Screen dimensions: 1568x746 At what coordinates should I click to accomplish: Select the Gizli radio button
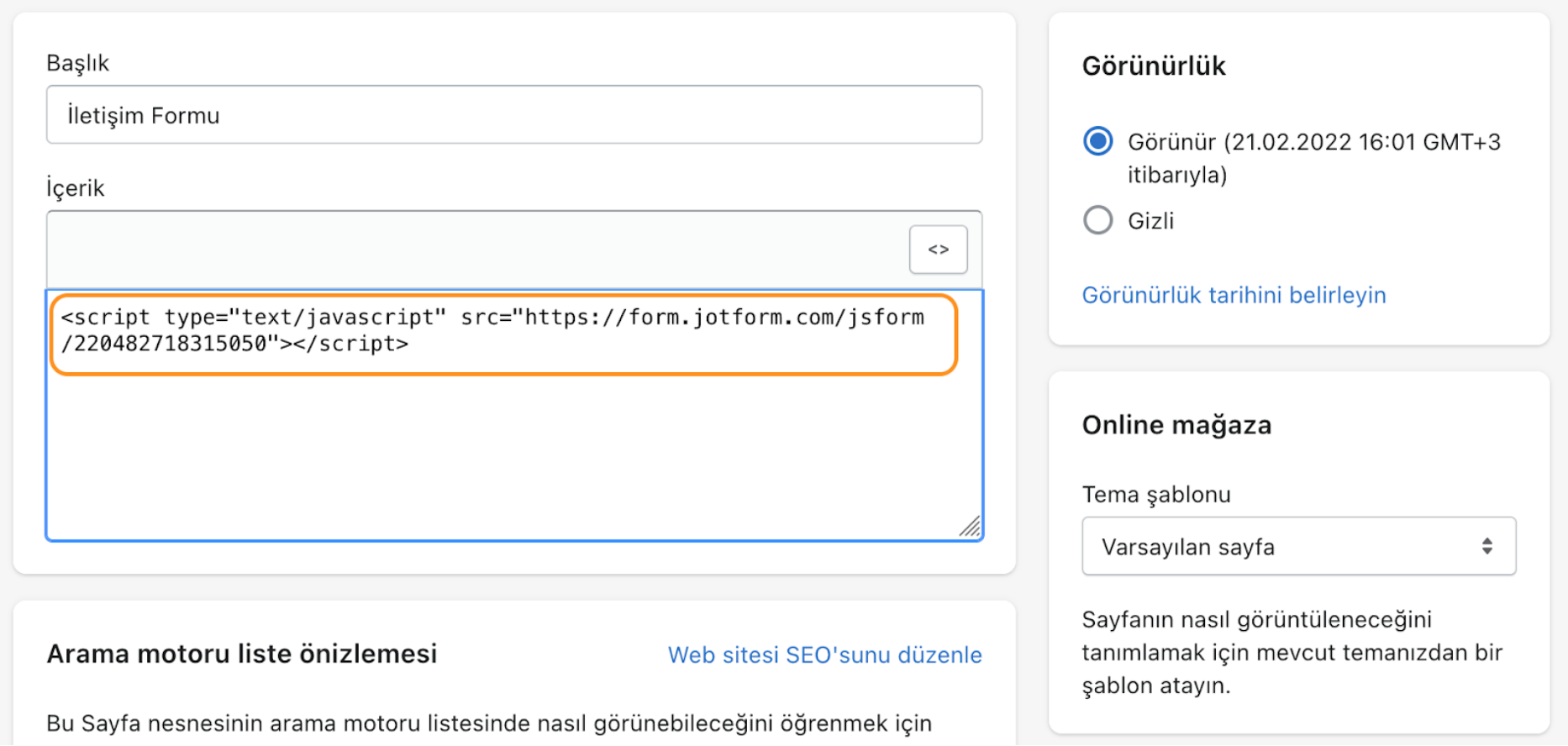pyautogui.click(x=1097, y=220)
